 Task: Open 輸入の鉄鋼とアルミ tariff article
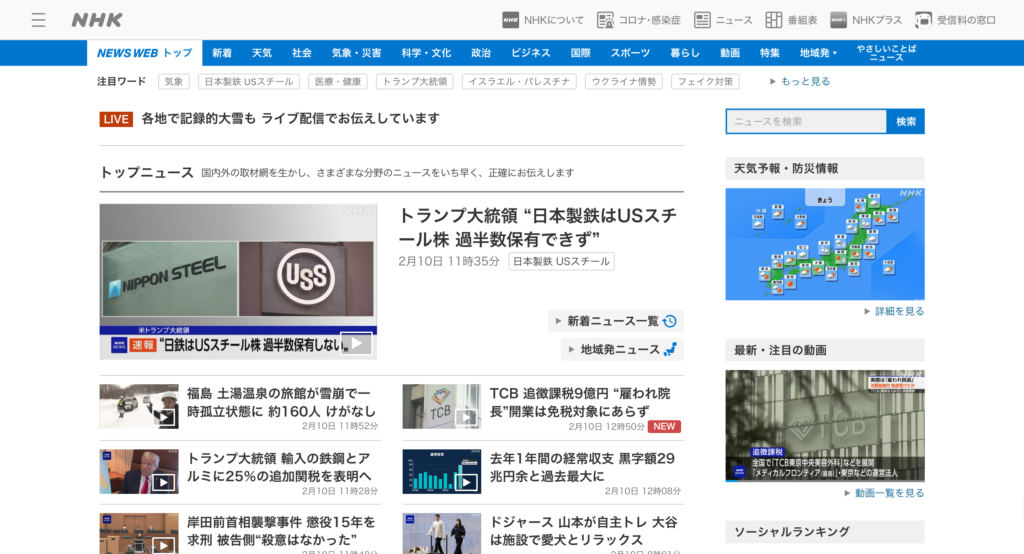pos(280,468)
